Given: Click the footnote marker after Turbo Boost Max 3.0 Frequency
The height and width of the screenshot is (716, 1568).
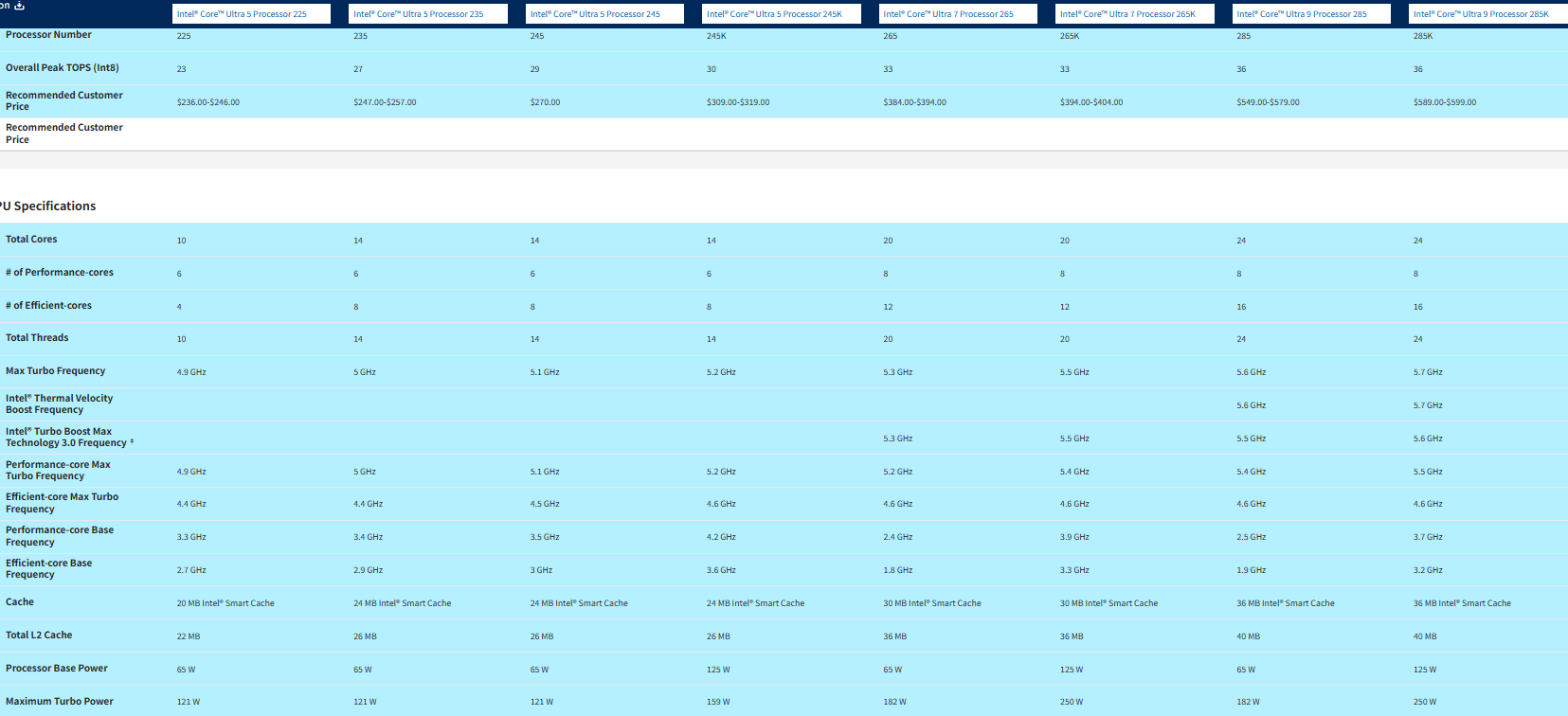Looking at the screenshot, I should (132, 441).
